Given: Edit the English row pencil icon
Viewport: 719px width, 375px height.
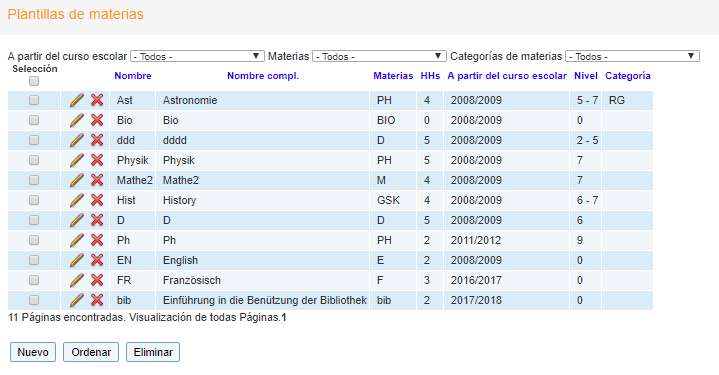Looking at the screenshot, I should click(x=77, y=260).
